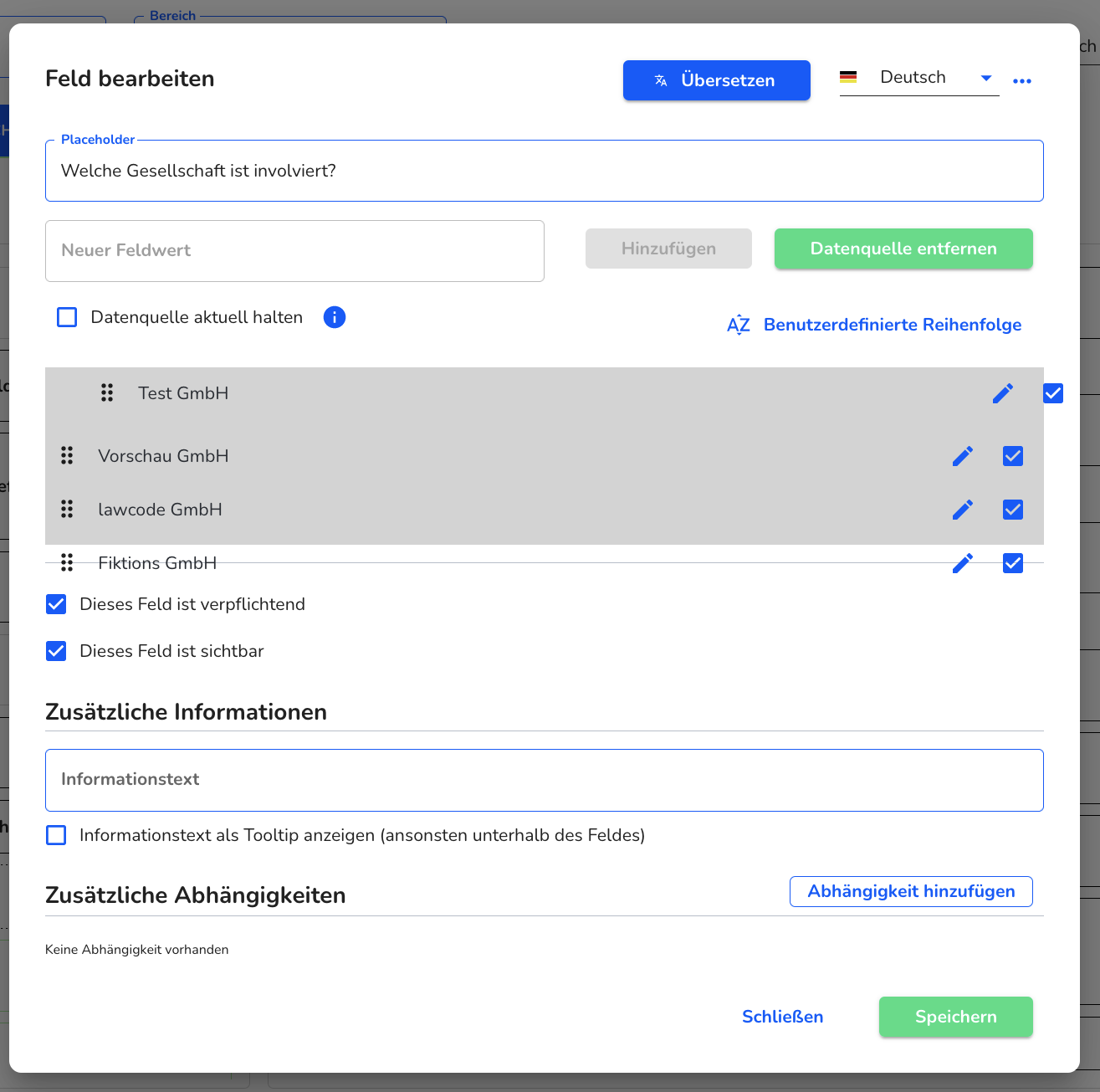Uncheck the lawcode GmbH checkbox

tap(1013, 510)
